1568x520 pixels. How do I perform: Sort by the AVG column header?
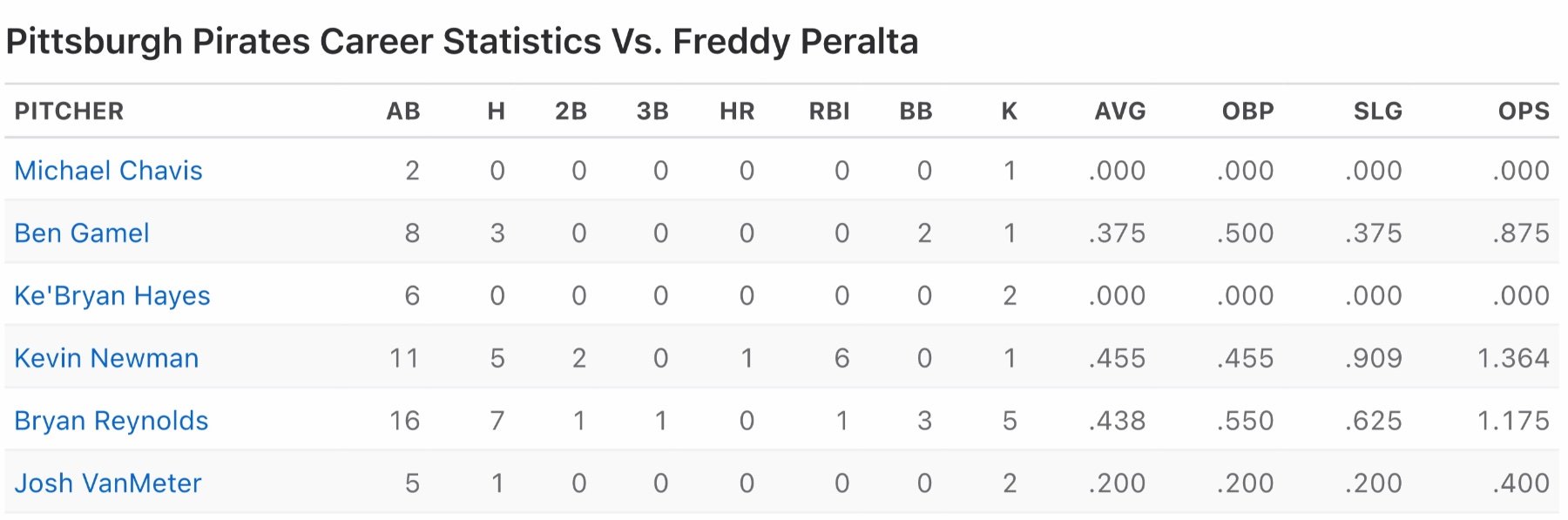point(1120,111)
